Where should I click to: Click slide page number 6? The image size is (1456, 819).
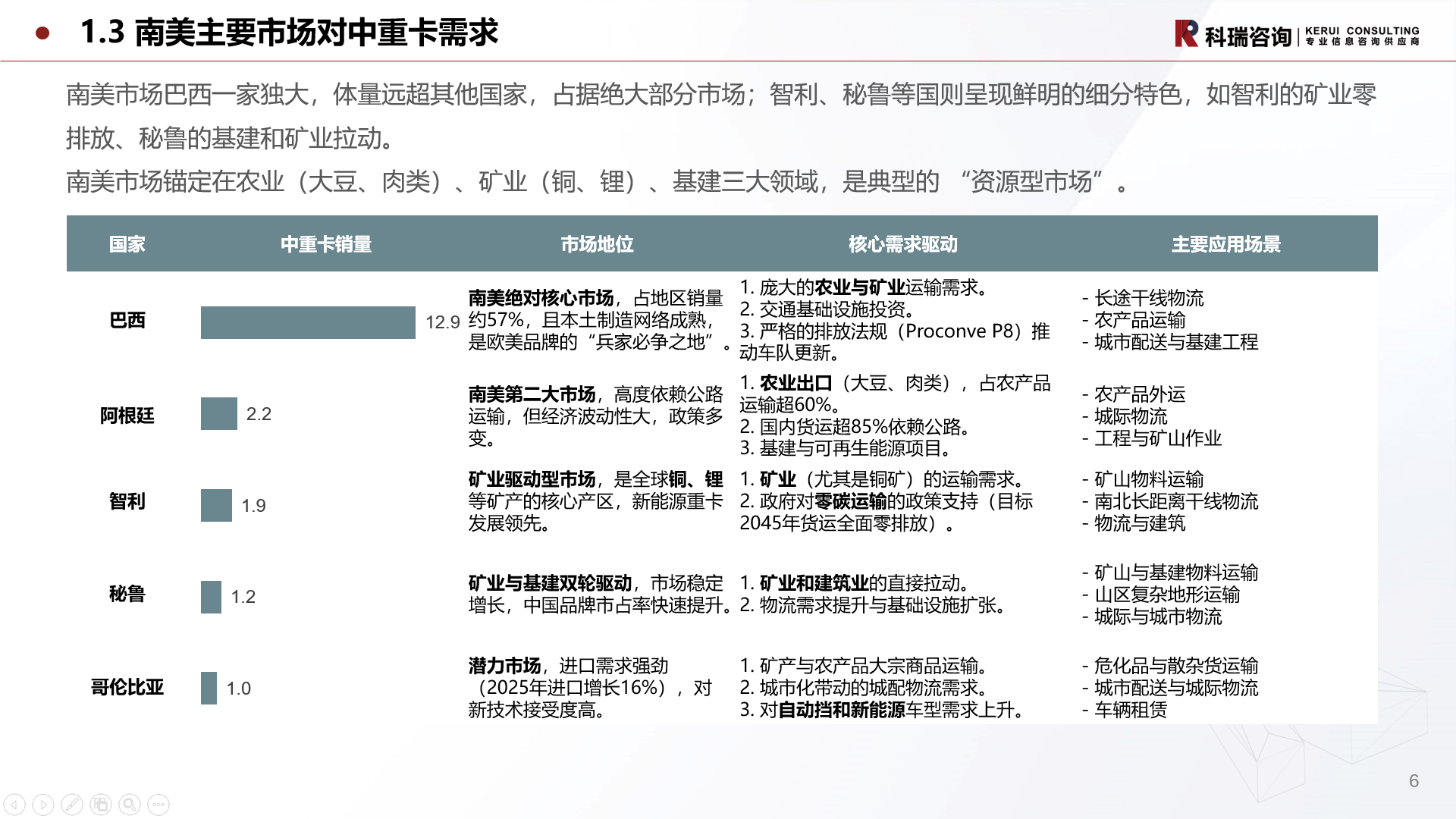point(1414,781)
